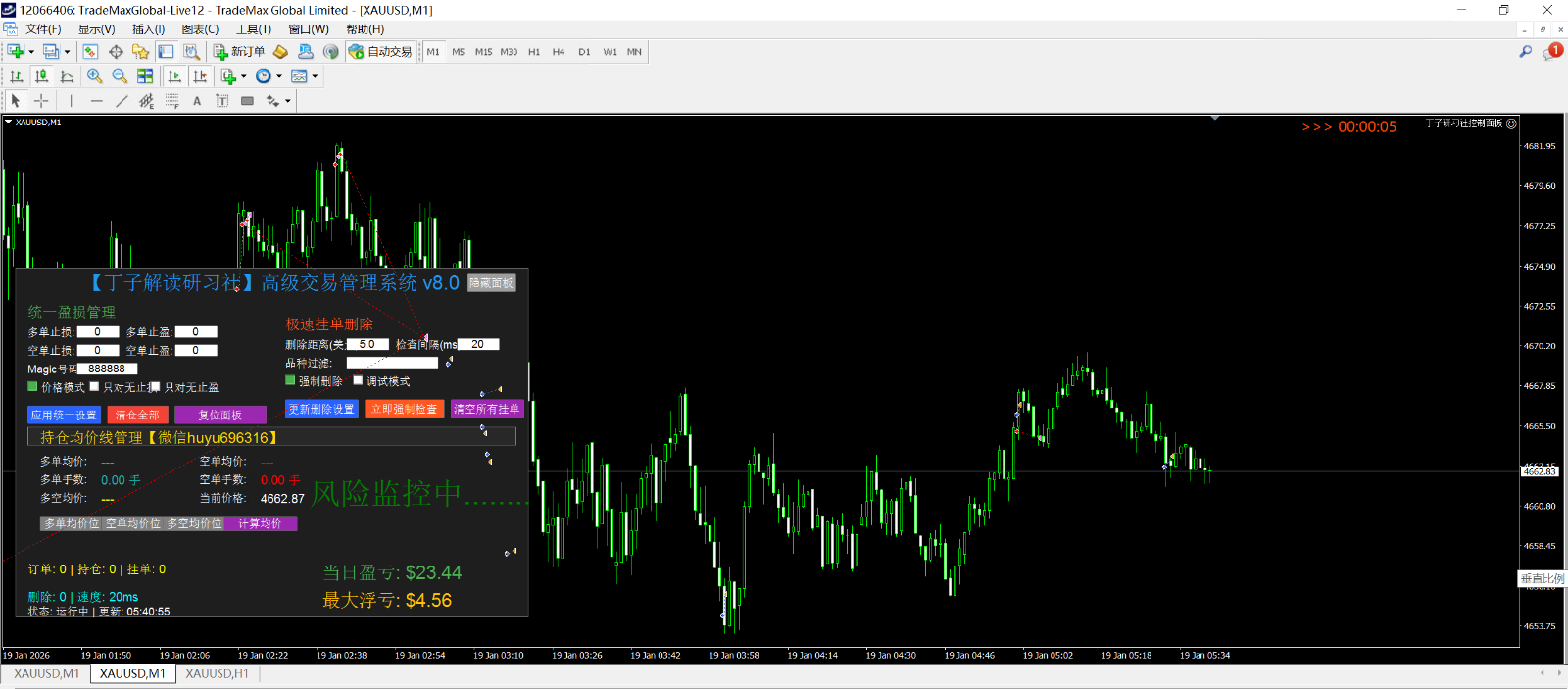The image size is (1568, 689).
Task: Click 检查间隔 input with 20
Action: pyautogui.click(x=478, y=344)
